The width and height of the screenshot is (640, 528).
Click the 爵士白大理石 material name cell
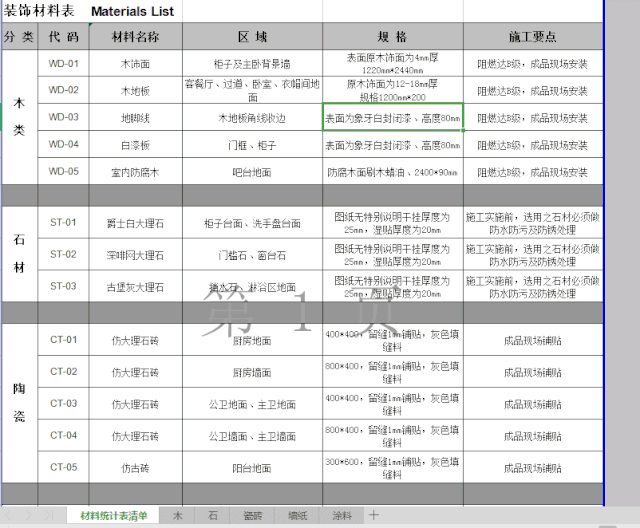132,223
